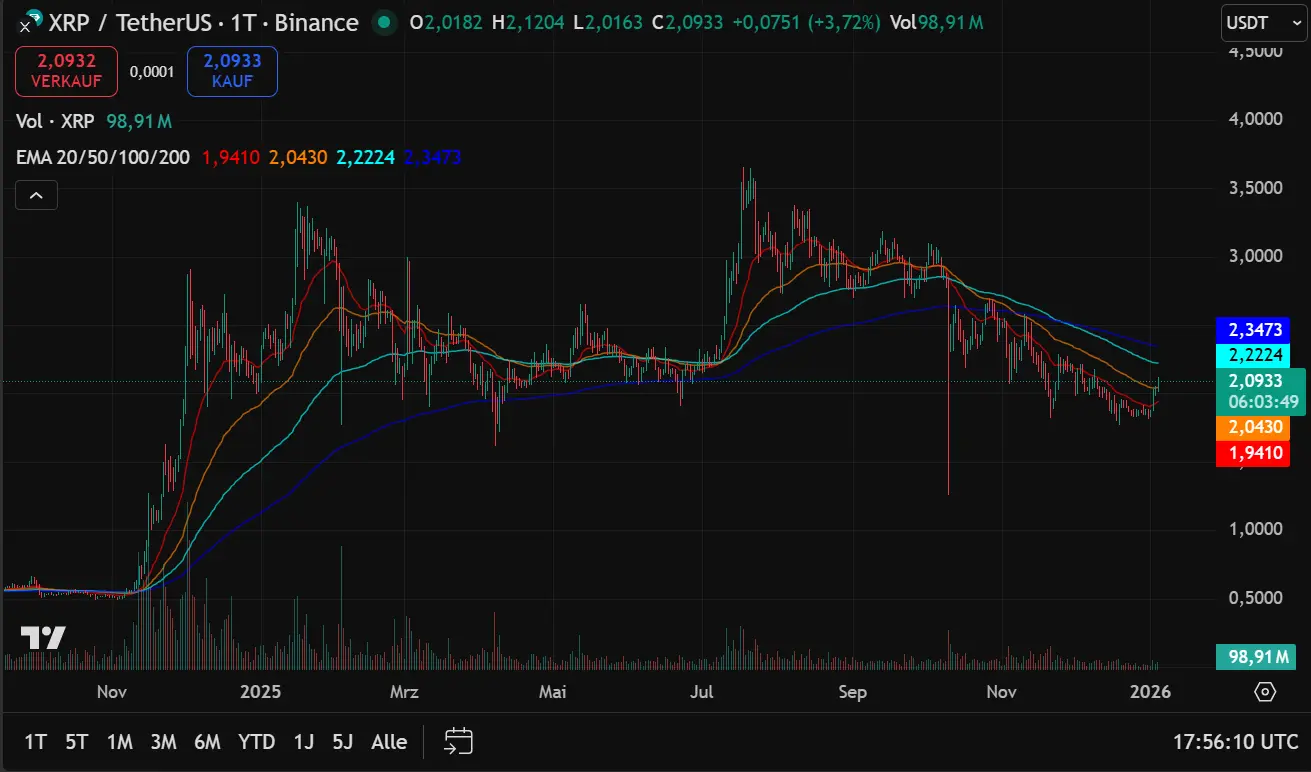Click the green market status dot

381,22
